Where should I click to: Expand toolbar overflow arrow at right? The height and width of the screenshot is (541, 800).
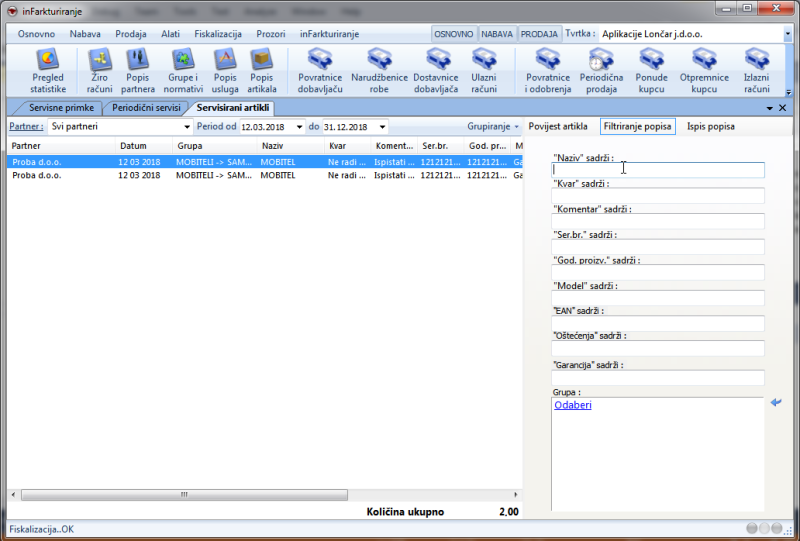tap(788, 93)
